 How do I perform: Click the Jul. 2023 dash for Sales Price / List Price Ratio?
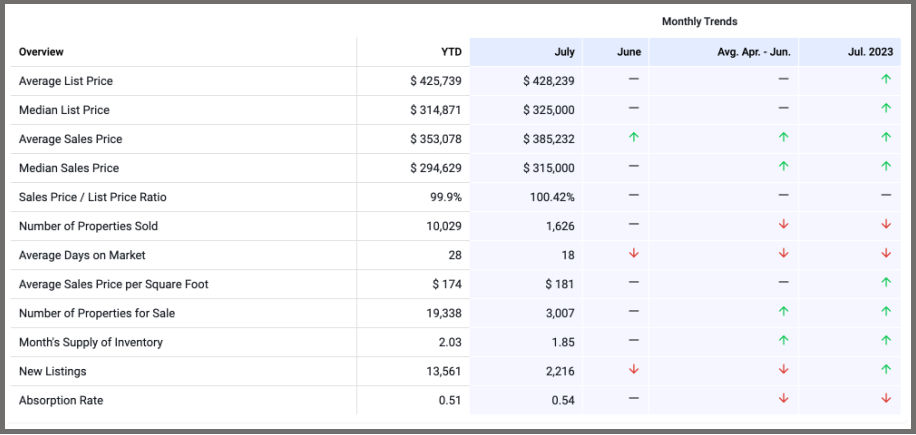click(886, 196)
